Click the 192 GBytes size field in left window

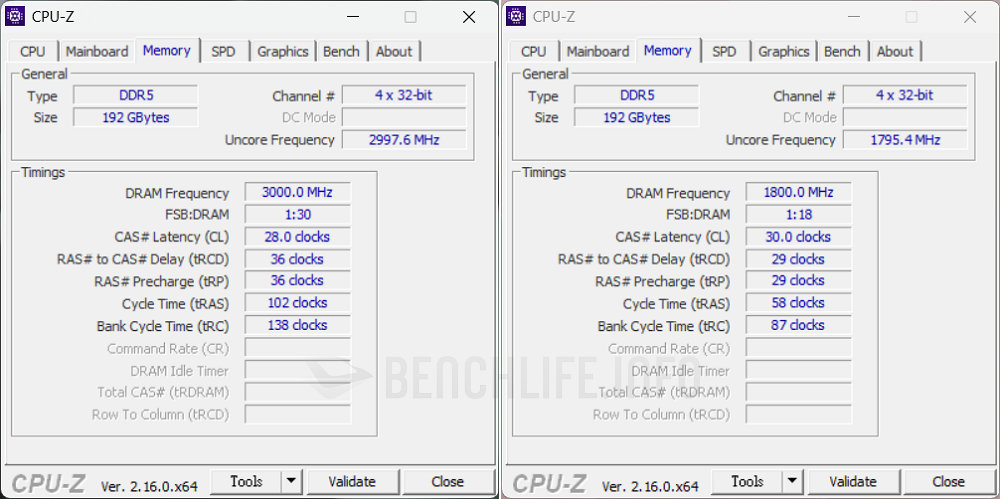pyautogui.click(x=136, y=117)
